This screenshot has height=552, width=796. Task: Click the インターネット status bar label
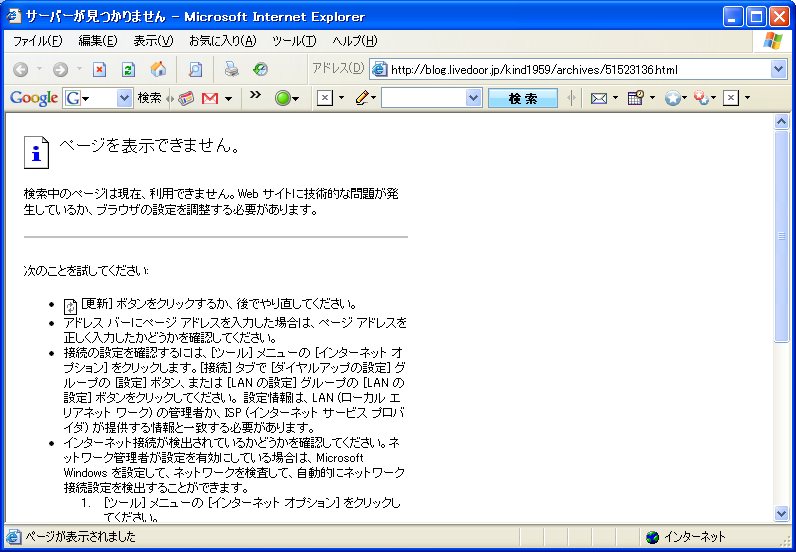tap(694, 537)
